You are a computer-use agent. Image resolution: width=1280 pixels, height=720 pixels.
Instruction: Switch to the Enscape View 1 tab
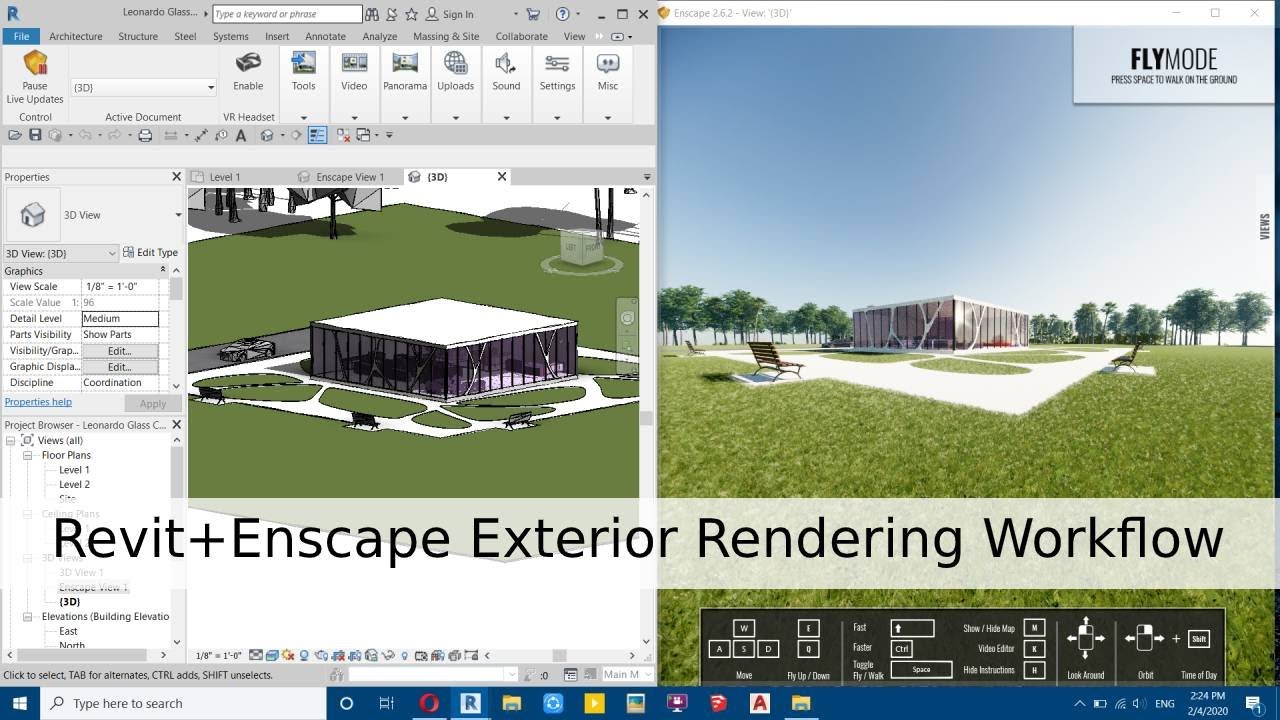tap(349, 177)
